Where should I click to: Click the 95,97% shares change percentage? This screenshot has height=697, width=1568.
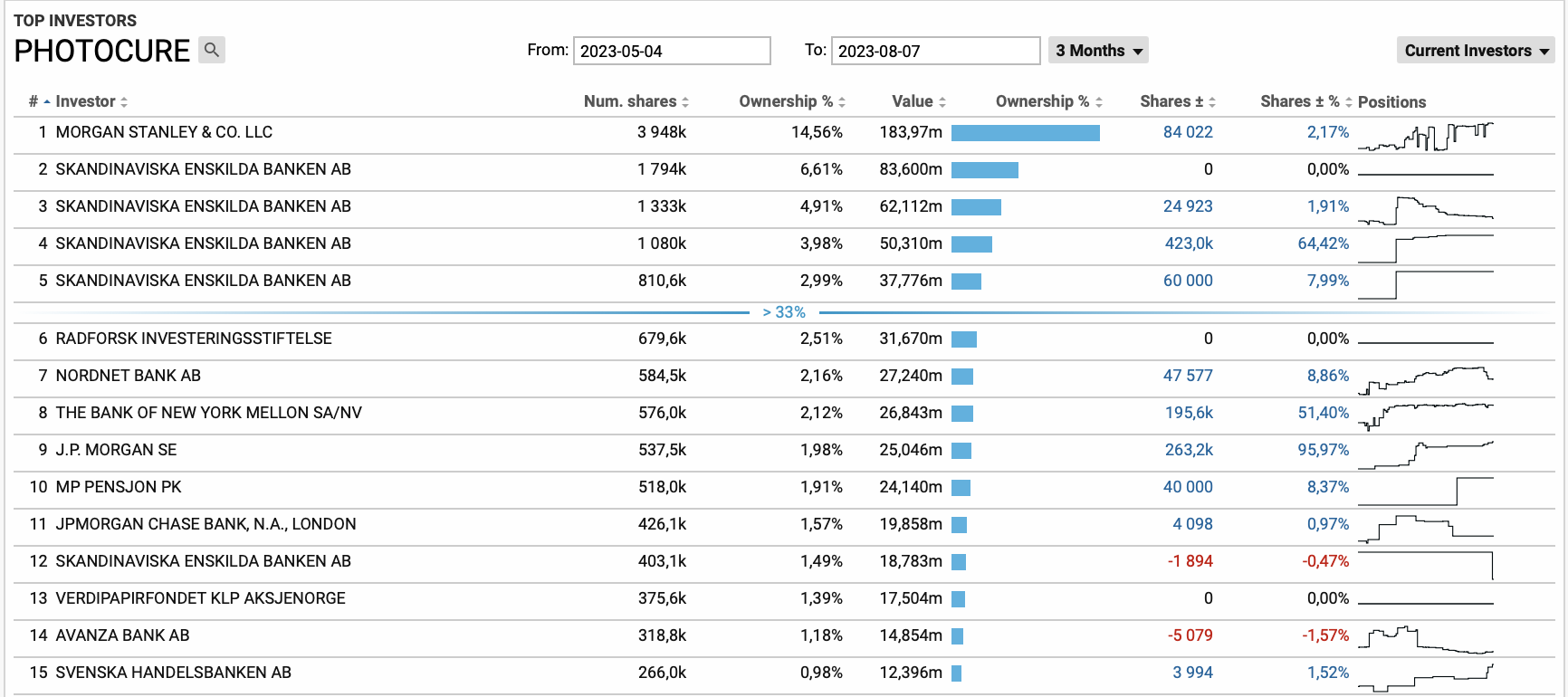click(x=1324, y=450)
